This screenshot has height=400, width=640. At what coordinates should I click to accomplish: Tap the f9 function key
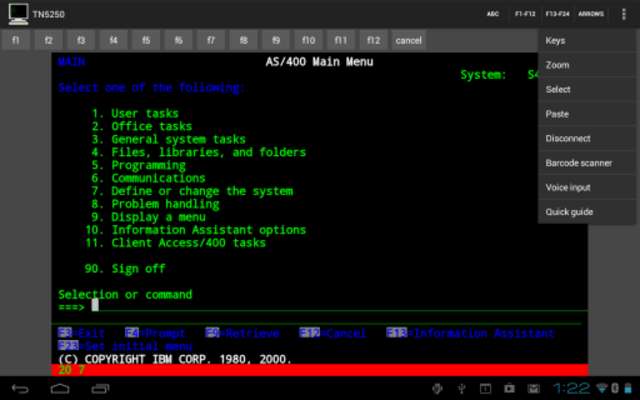click(276, 40)
